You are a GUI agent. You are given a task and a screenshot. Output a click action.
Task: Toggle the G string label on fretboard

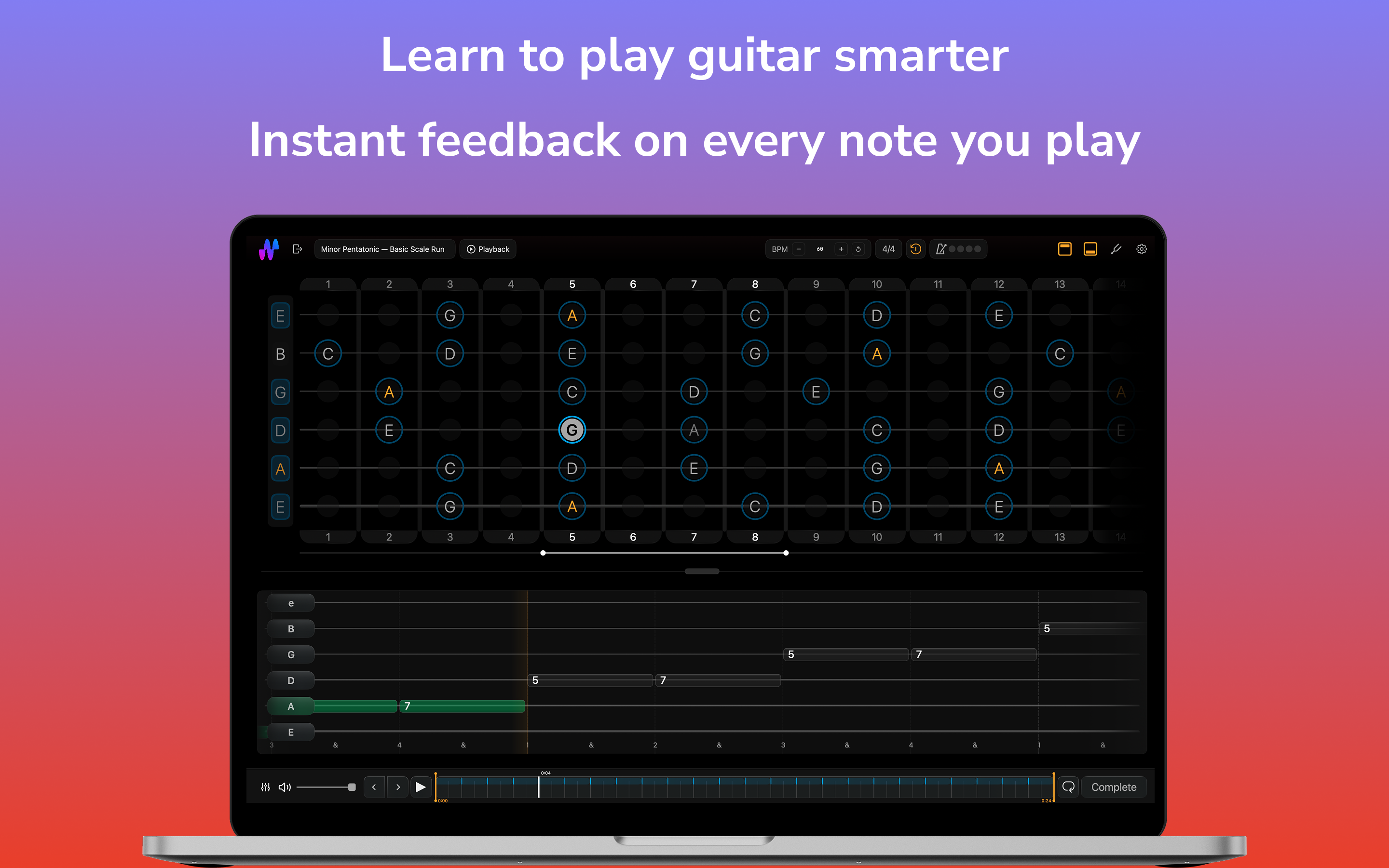click(280, 392)
